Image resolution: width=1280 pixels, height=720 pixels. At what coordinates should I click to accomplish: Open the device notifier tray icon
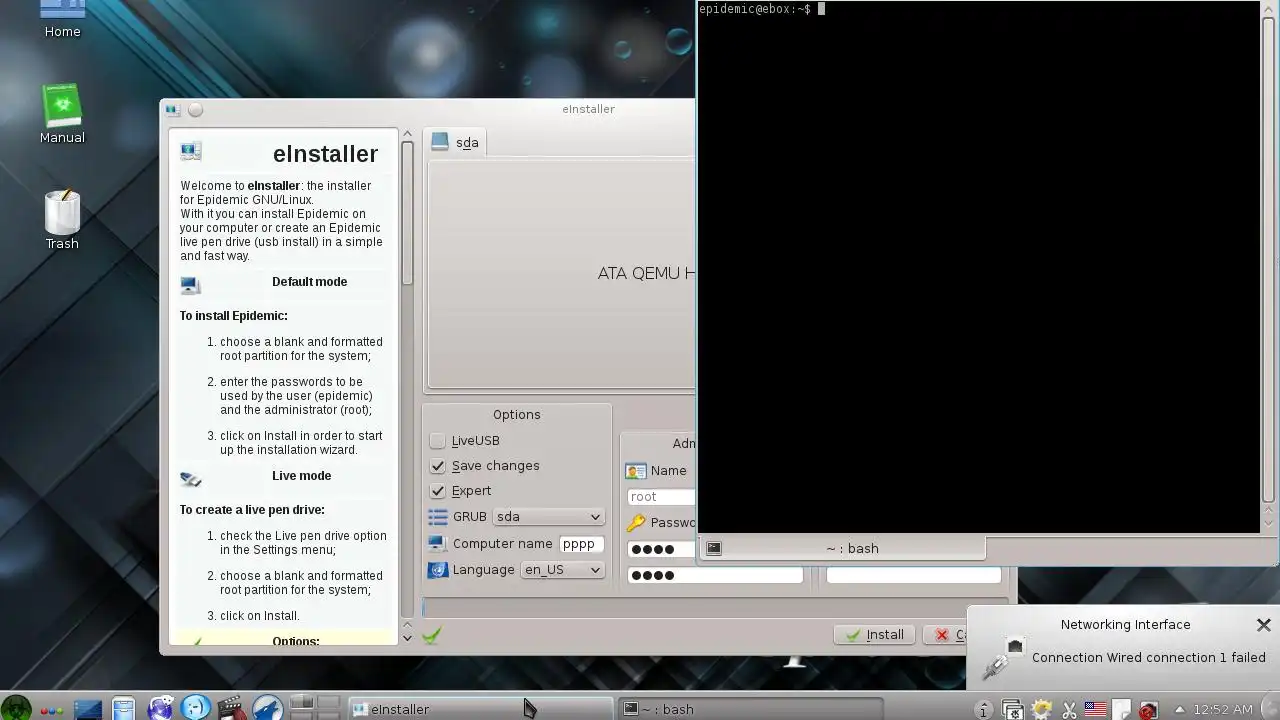click(x=1012, y=710)
